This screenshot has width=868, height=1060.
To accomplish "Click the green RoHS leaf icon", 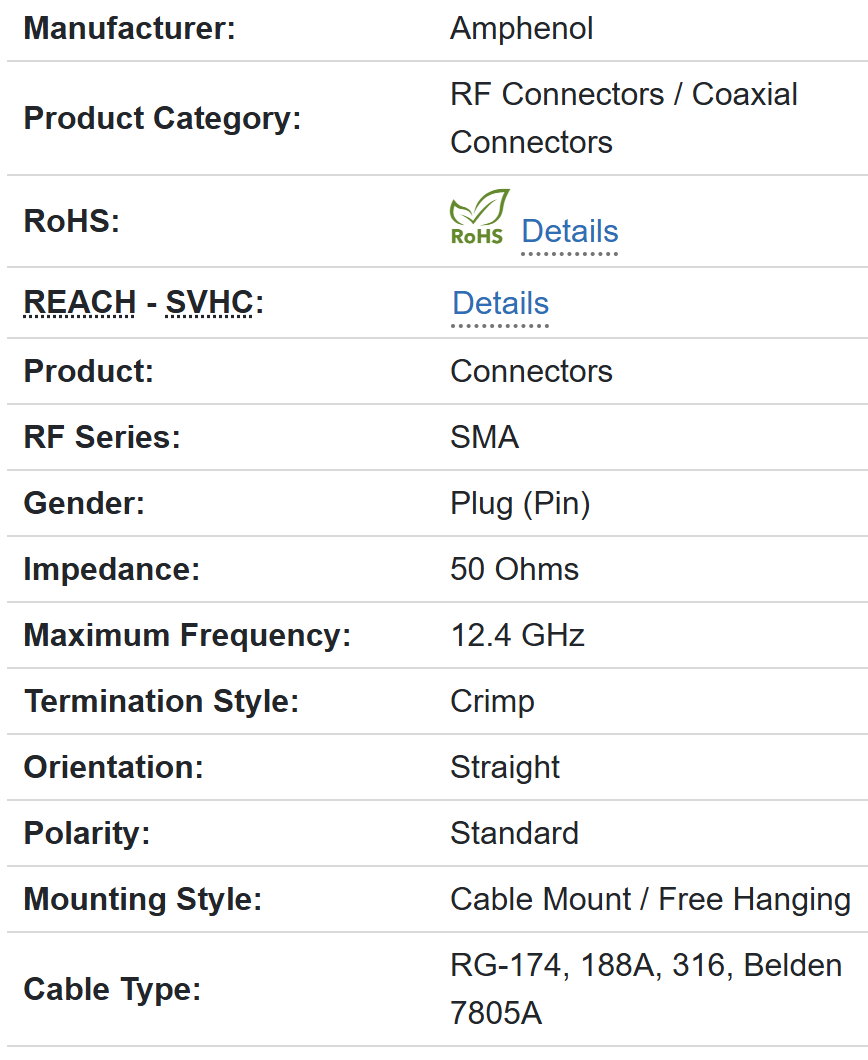I will pos(479,217).
